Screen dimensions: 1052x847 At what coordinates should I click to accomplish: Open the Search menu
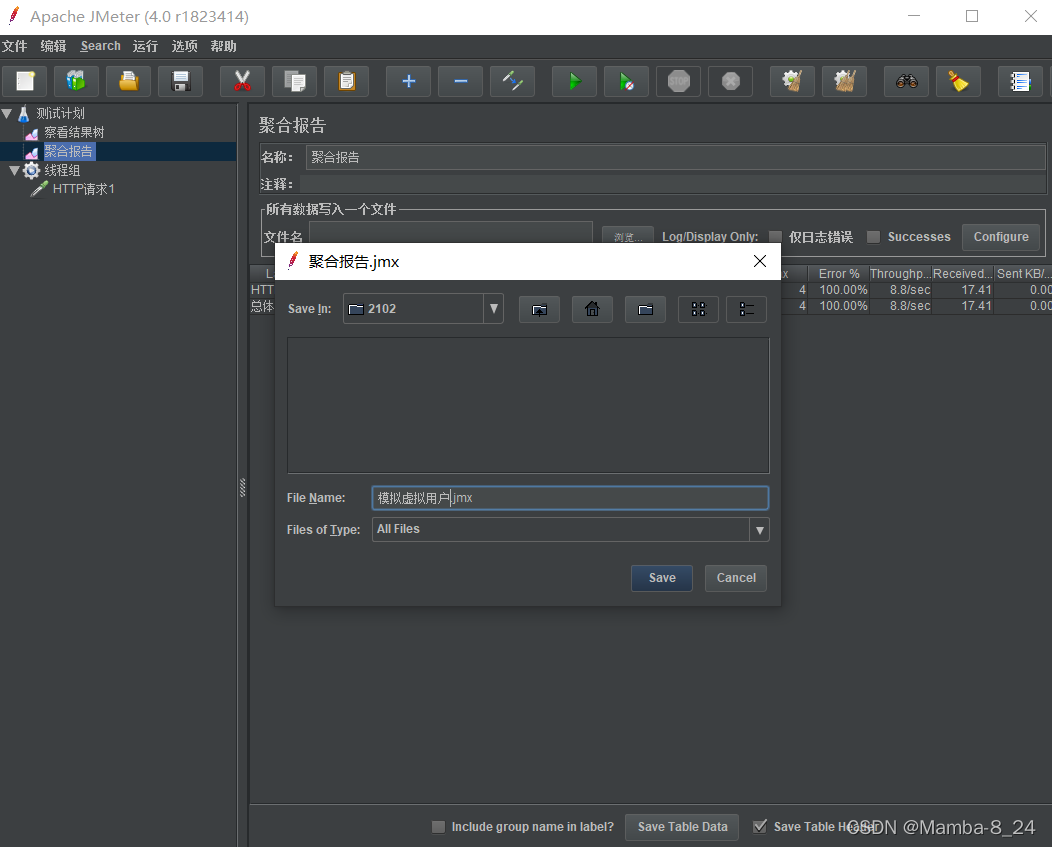point(101,46)
